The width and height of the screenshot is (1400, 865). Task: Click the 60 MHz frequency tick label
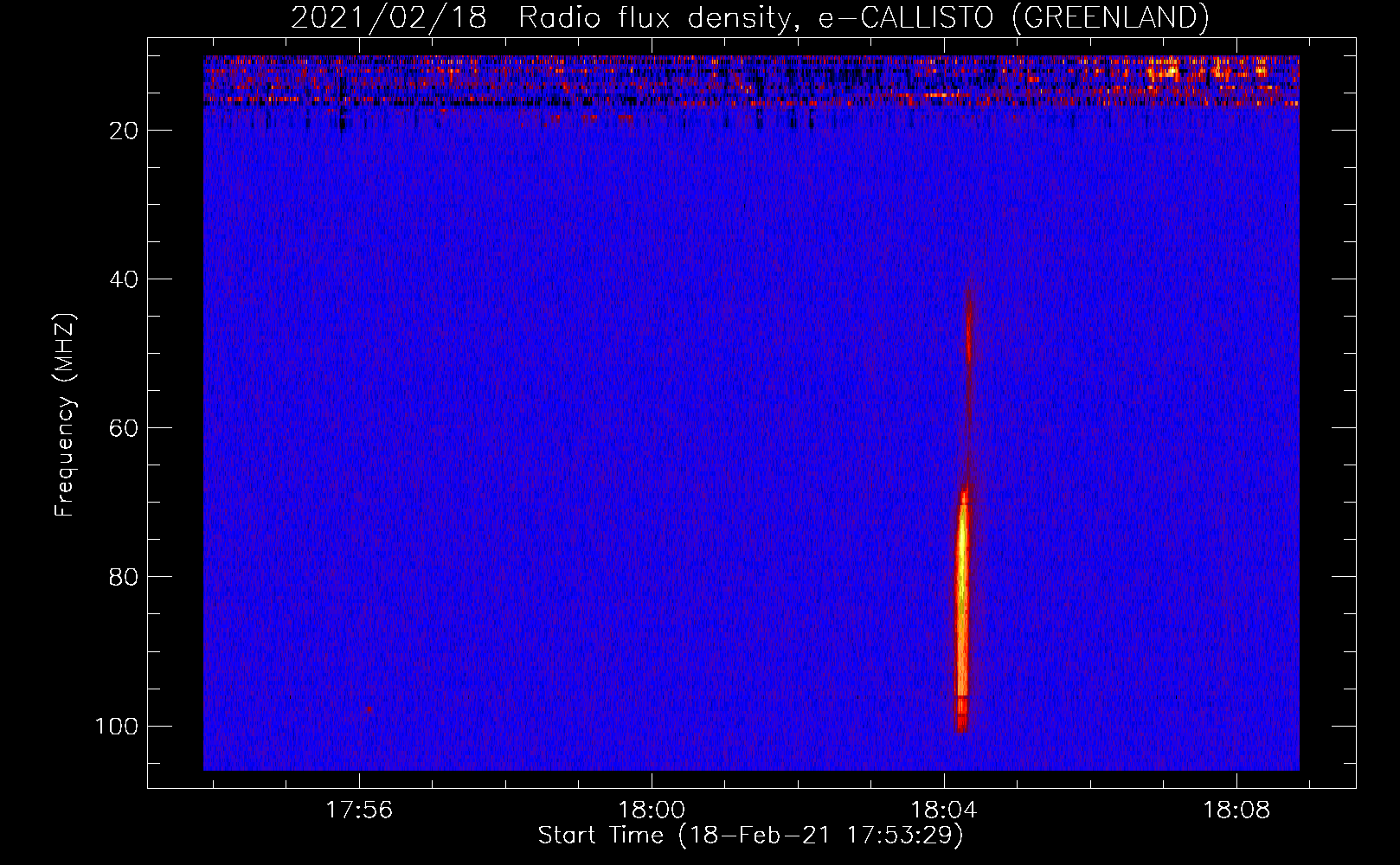coord(125,428)
